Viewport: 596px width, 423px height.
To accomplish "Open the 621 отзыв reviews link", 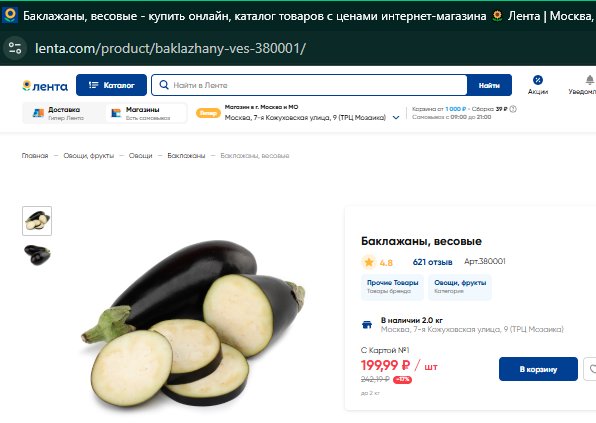I will pos(433,262).
